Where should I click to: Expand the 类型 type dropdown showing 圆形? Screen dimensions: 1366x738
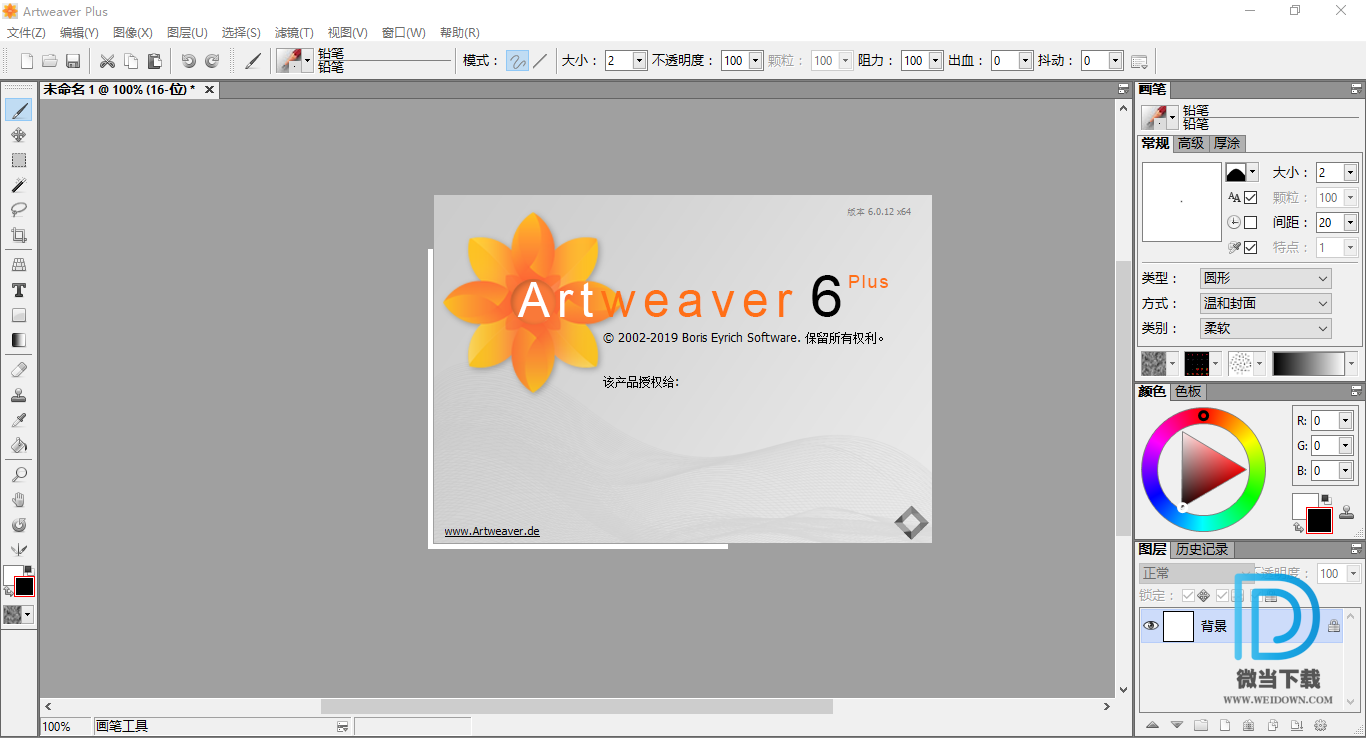click(1266, 279)
